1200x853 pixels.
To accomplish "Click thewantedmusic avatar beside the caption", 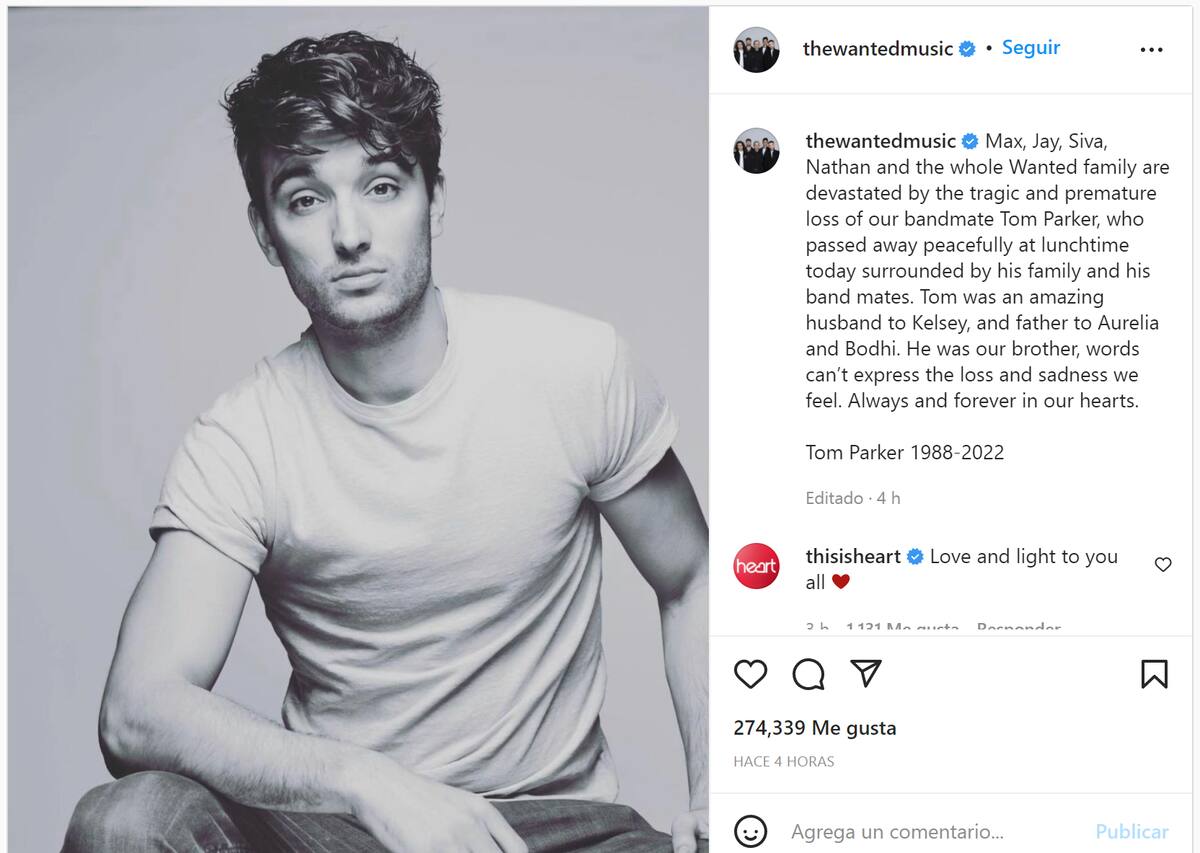I will click(x=756, y=151).
